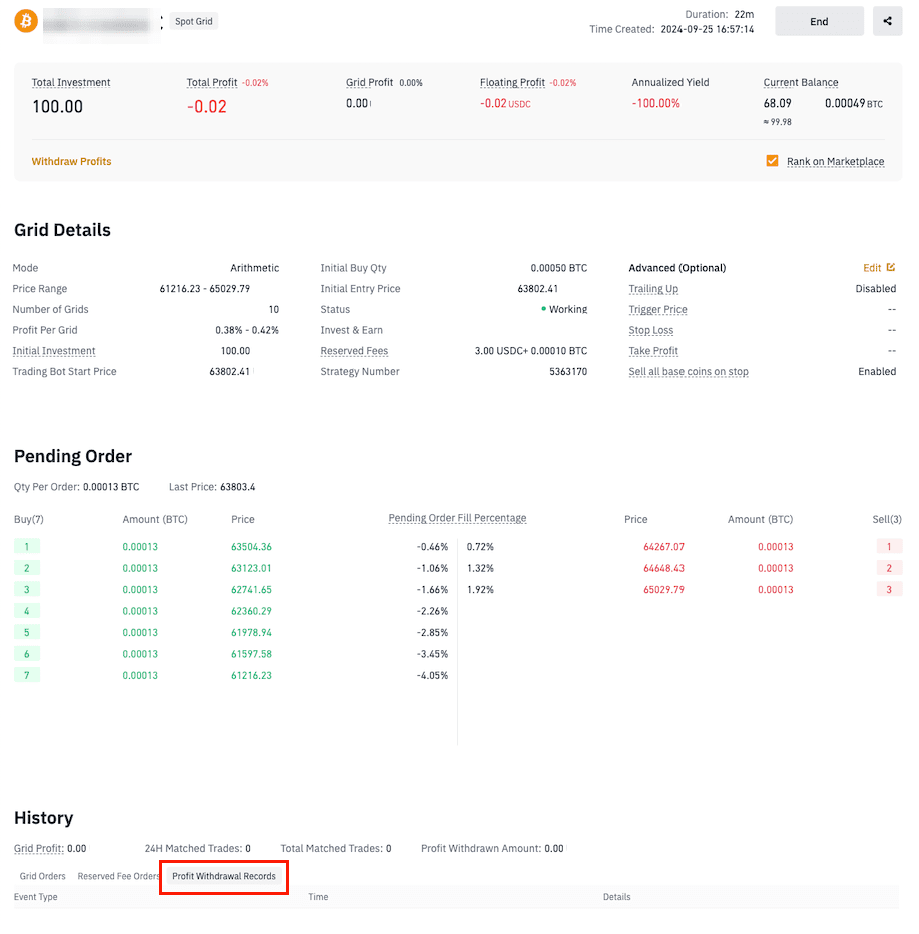The image size is (919, 934).
Task: Click Event Type column header
Action: coord(36,896)
